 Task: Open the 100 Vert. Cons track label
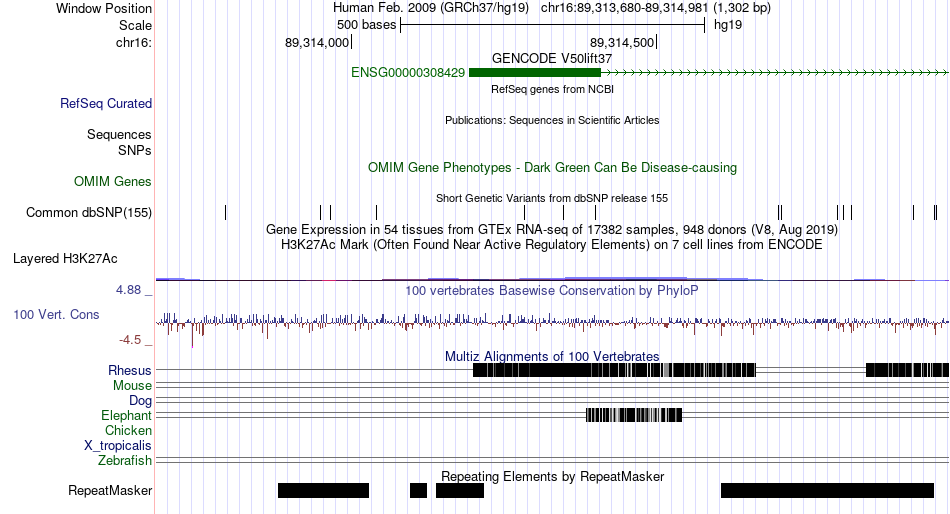pyautogui.click(x=56, y=315)
